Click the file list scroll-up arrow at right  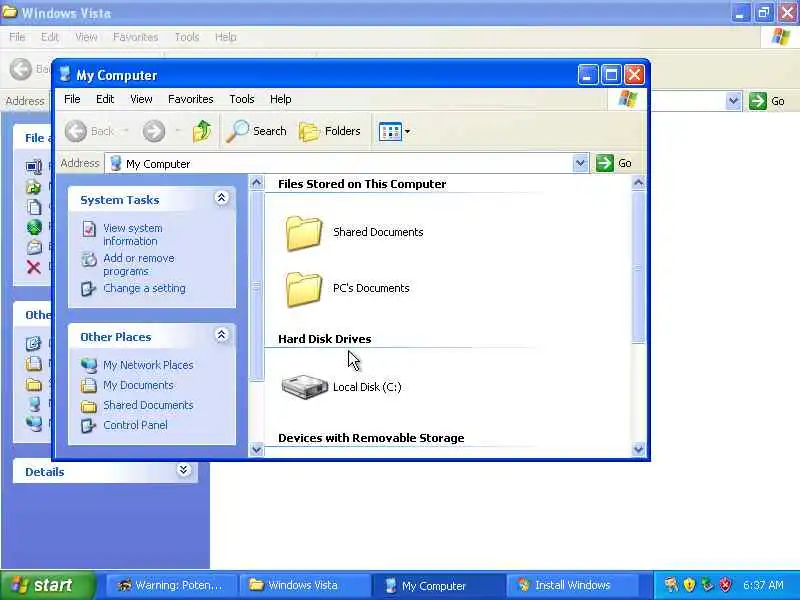coord(638,182)
